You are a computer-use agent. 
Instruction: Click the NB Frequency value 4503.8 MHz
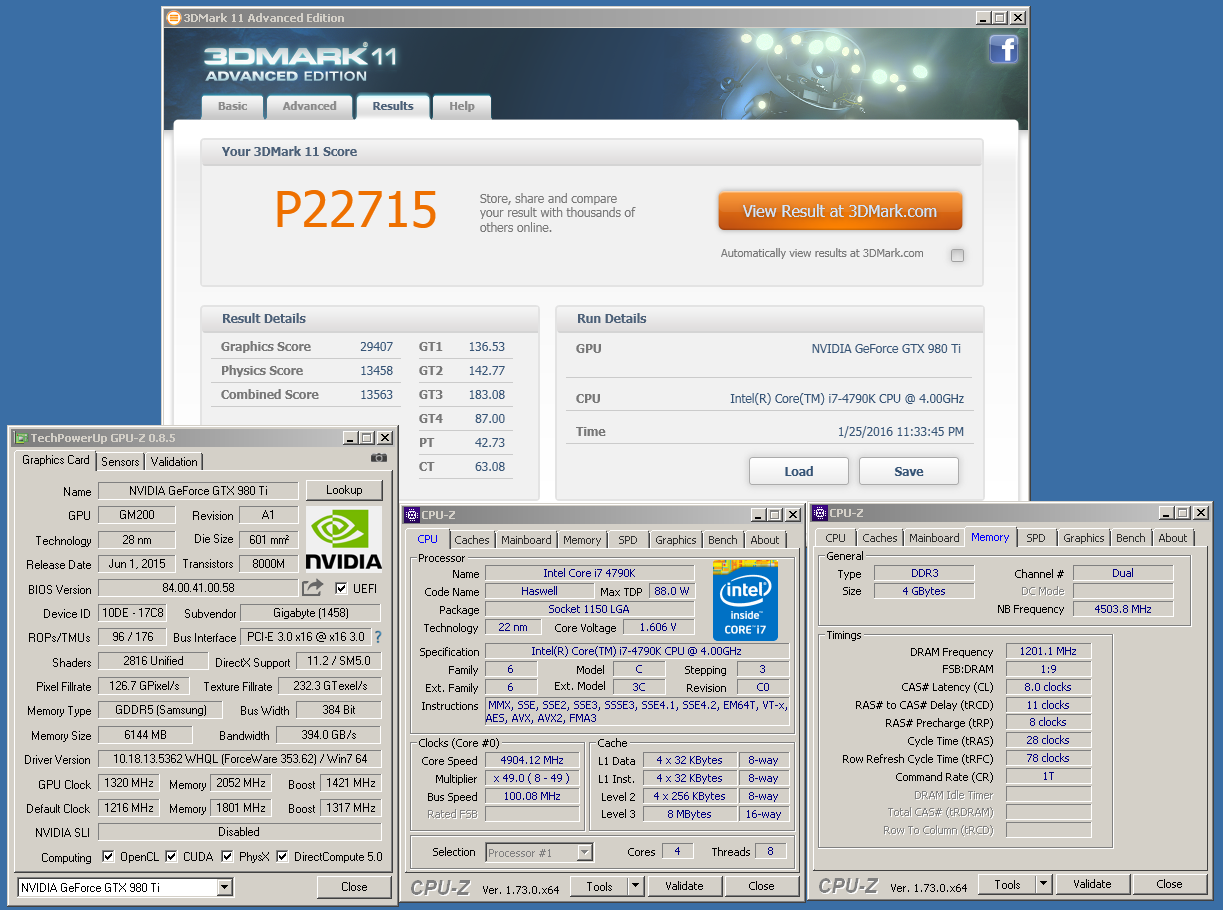pyautogui.click(x=1123, y=608)
